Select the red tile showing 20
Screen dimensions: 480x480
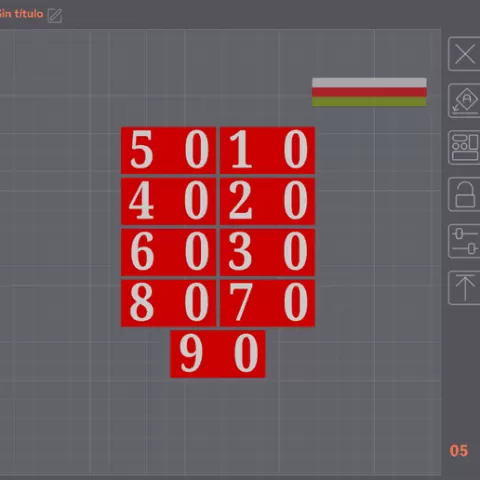pyautogui.click(x=267, y=201)
